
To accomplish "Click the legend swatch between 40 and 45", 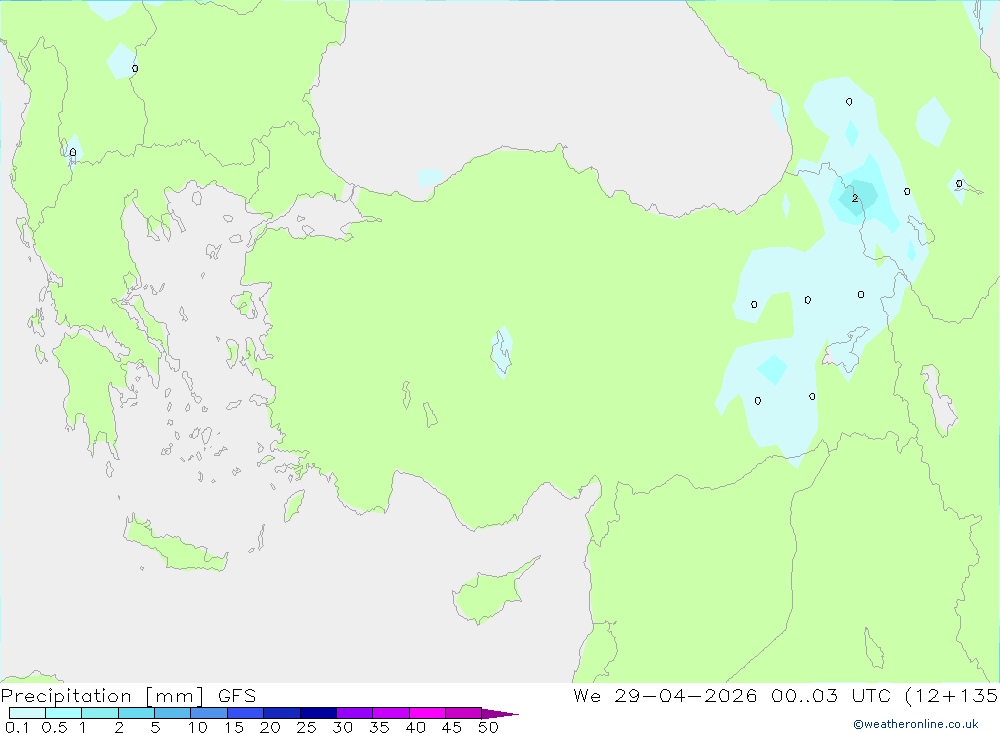I will (x=427, y=713).
